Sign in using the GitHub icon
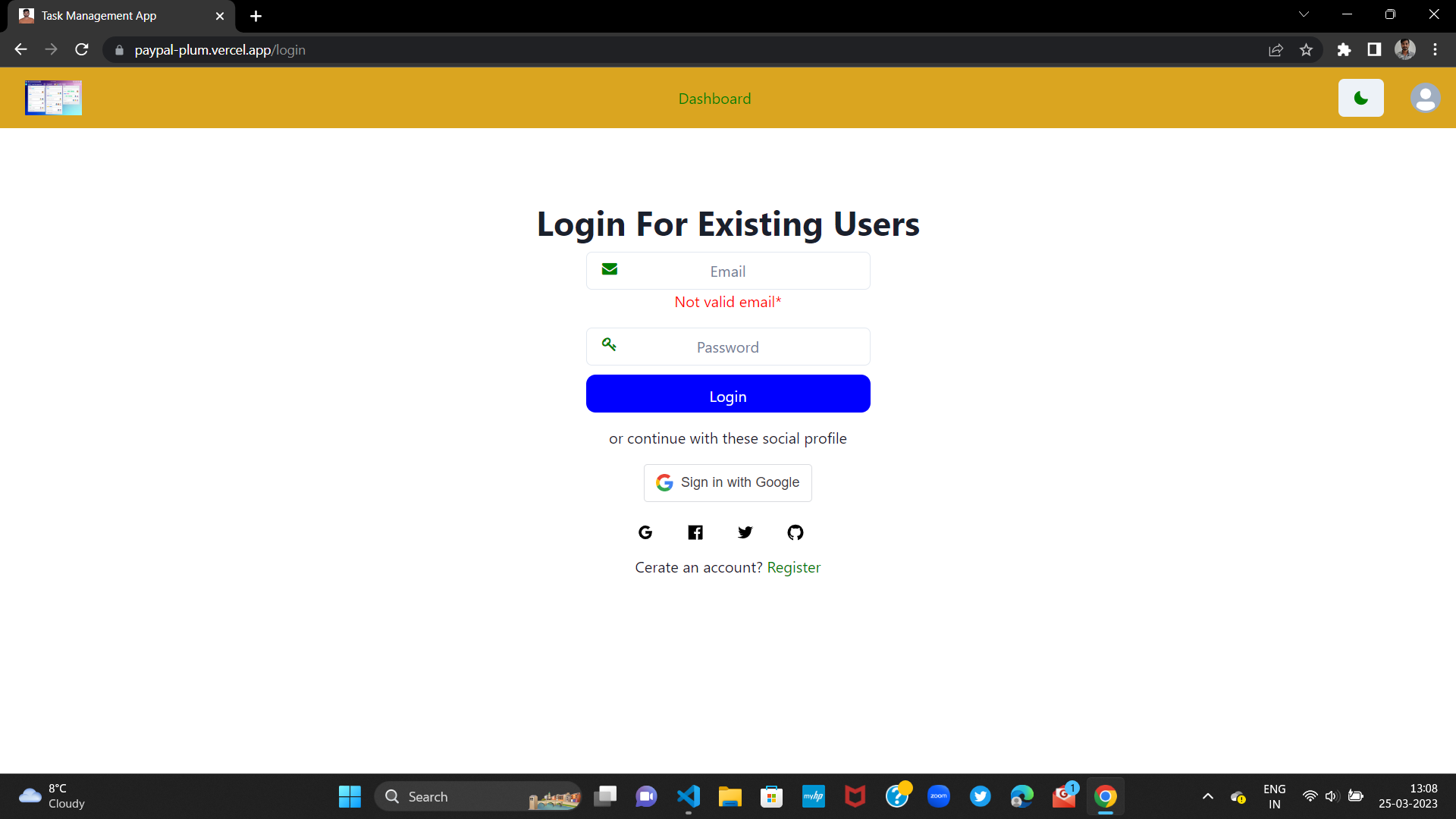The image size is (1456, 819). (x=795, y=532)
